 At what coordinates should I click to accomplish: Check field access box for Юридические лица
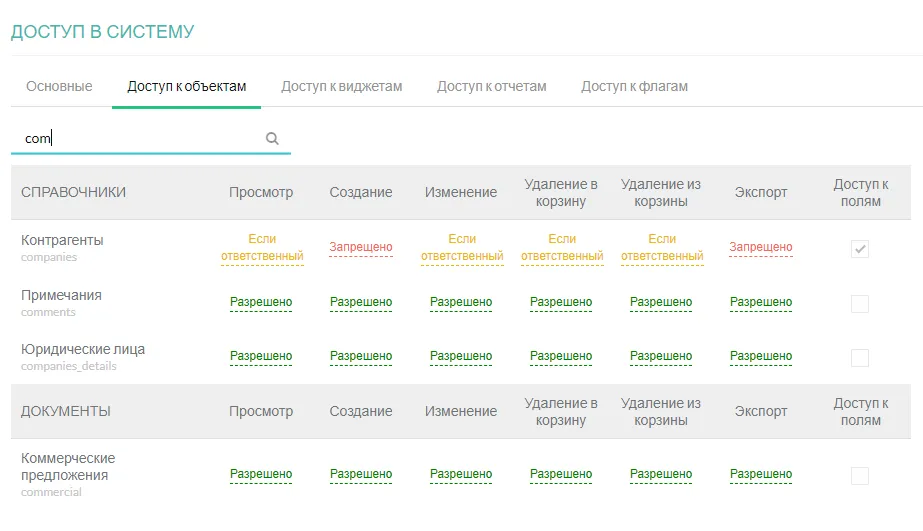pos(860,358)
